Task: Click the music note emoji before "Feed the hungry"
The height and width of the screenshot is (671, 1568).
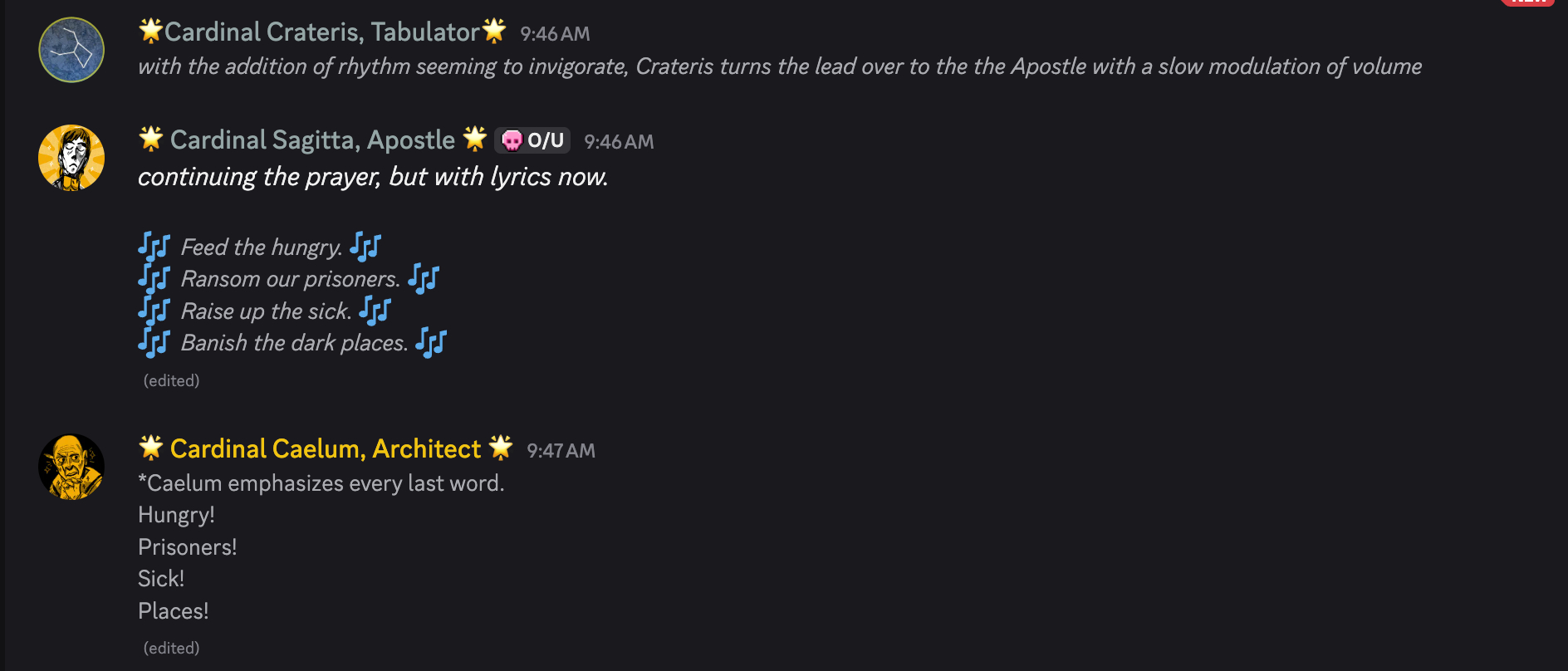Action: (154, 247)
